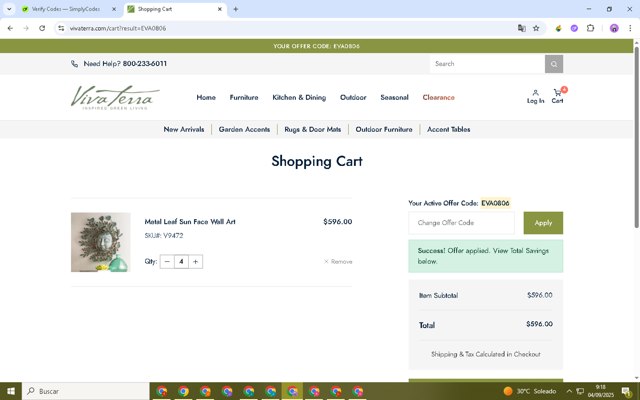Go to Garden Accents
This screenshot has width=640, height=400.
pos(244,129)
